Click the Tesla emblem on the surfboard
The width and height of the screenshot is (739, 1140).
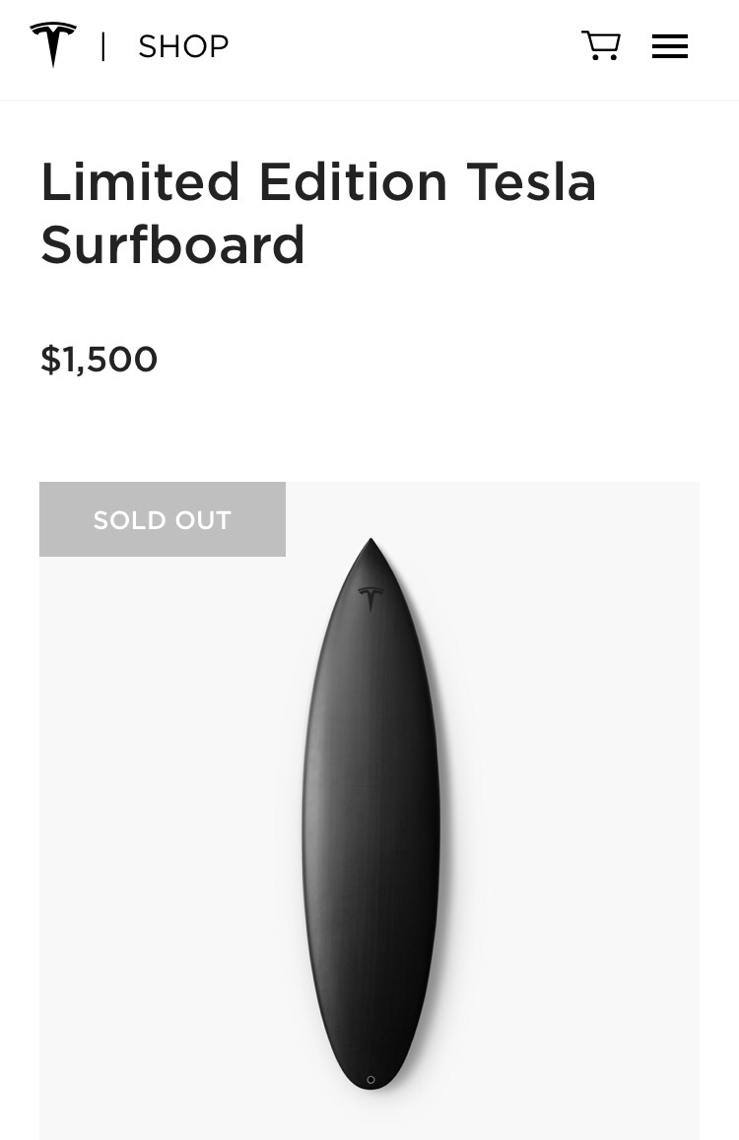(x=371, y=598)
